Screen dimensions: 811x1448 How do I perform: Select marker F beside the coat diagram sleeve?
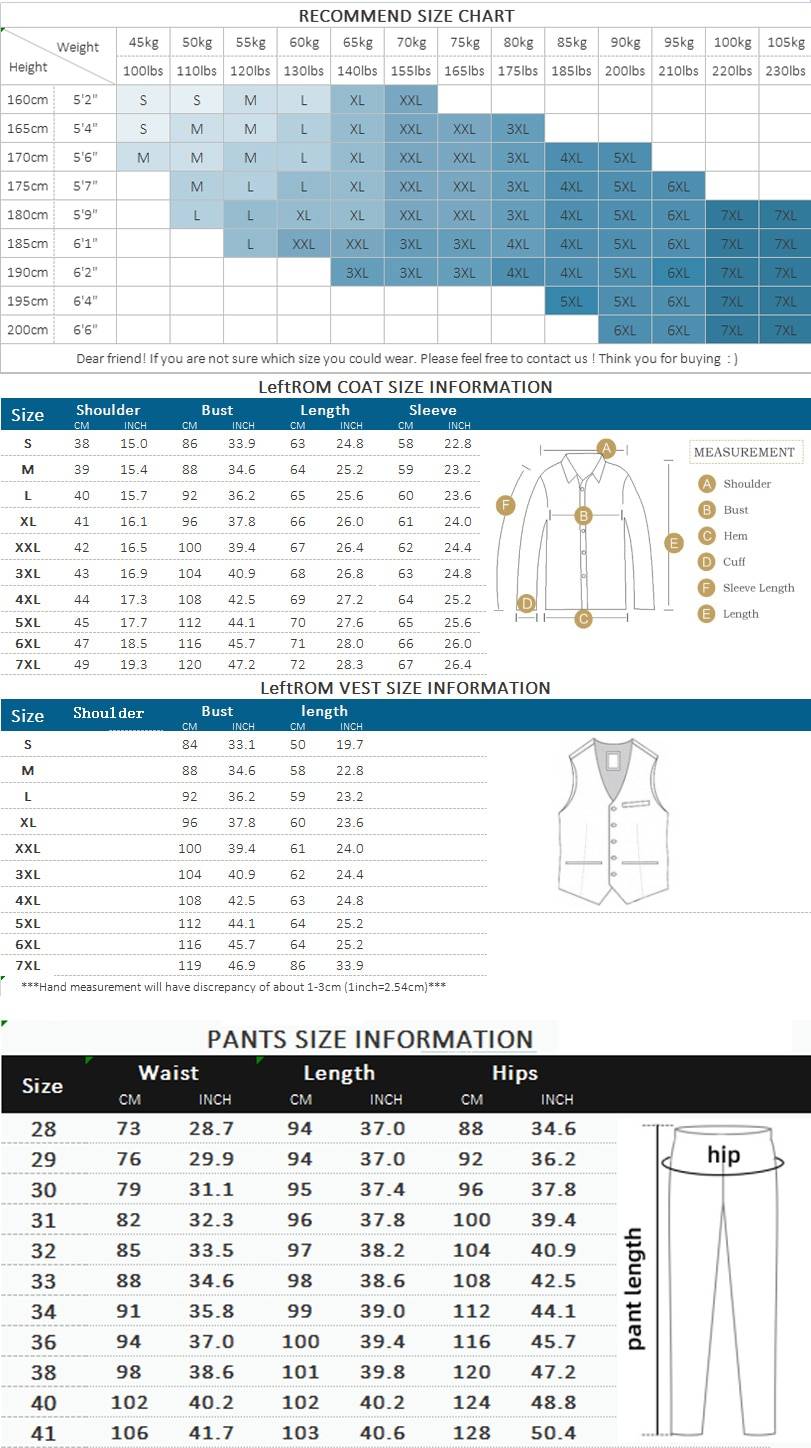coord(506,505)
